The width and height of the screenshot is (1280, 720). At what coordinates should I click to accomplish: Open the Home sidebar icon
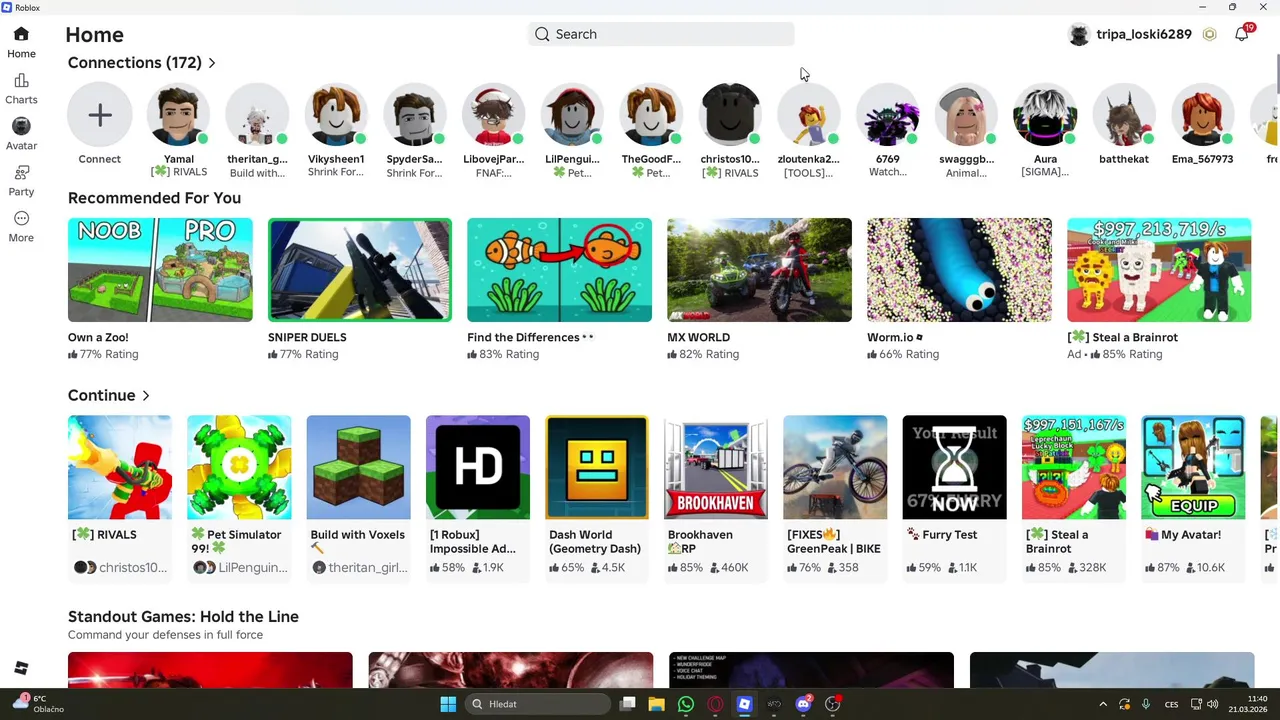[21, 42]
